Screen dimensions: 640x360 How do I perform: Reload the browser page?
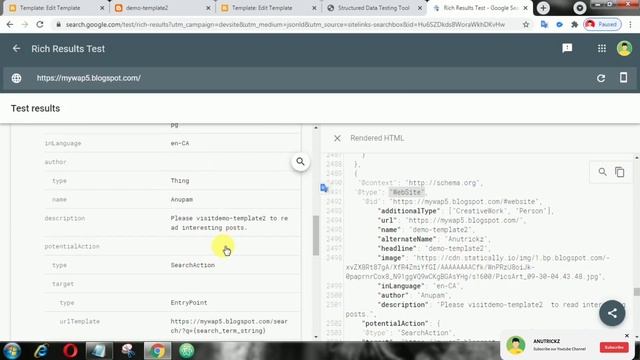[x=40, y=24]
